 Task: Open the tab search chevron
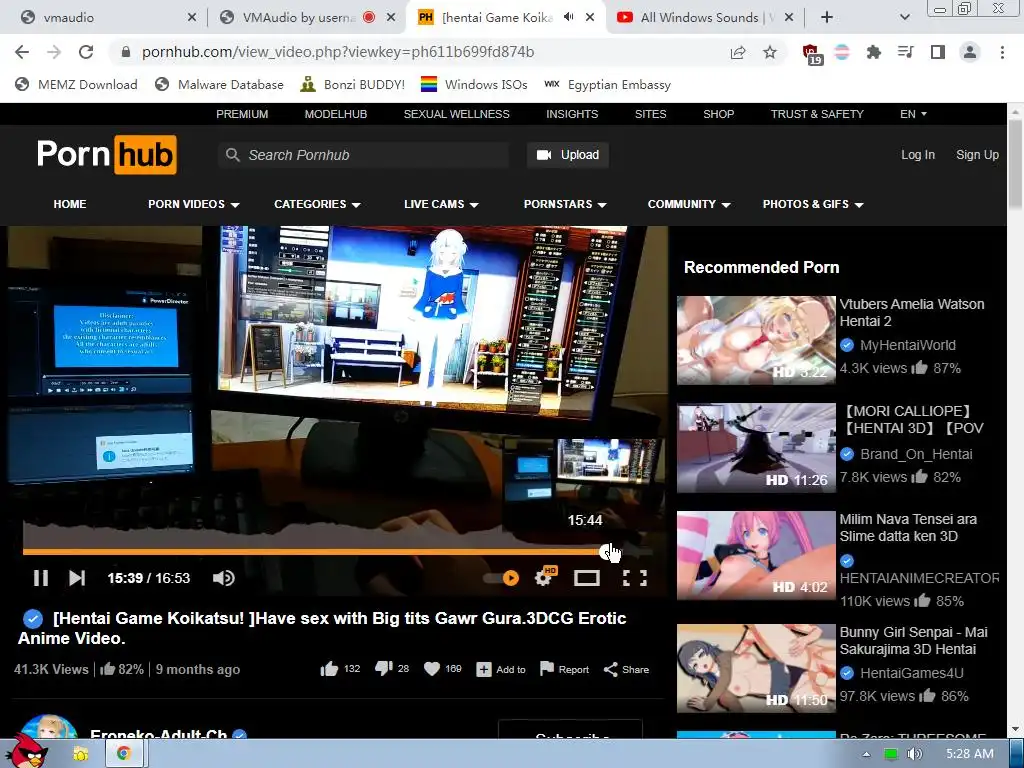[904, 18]
